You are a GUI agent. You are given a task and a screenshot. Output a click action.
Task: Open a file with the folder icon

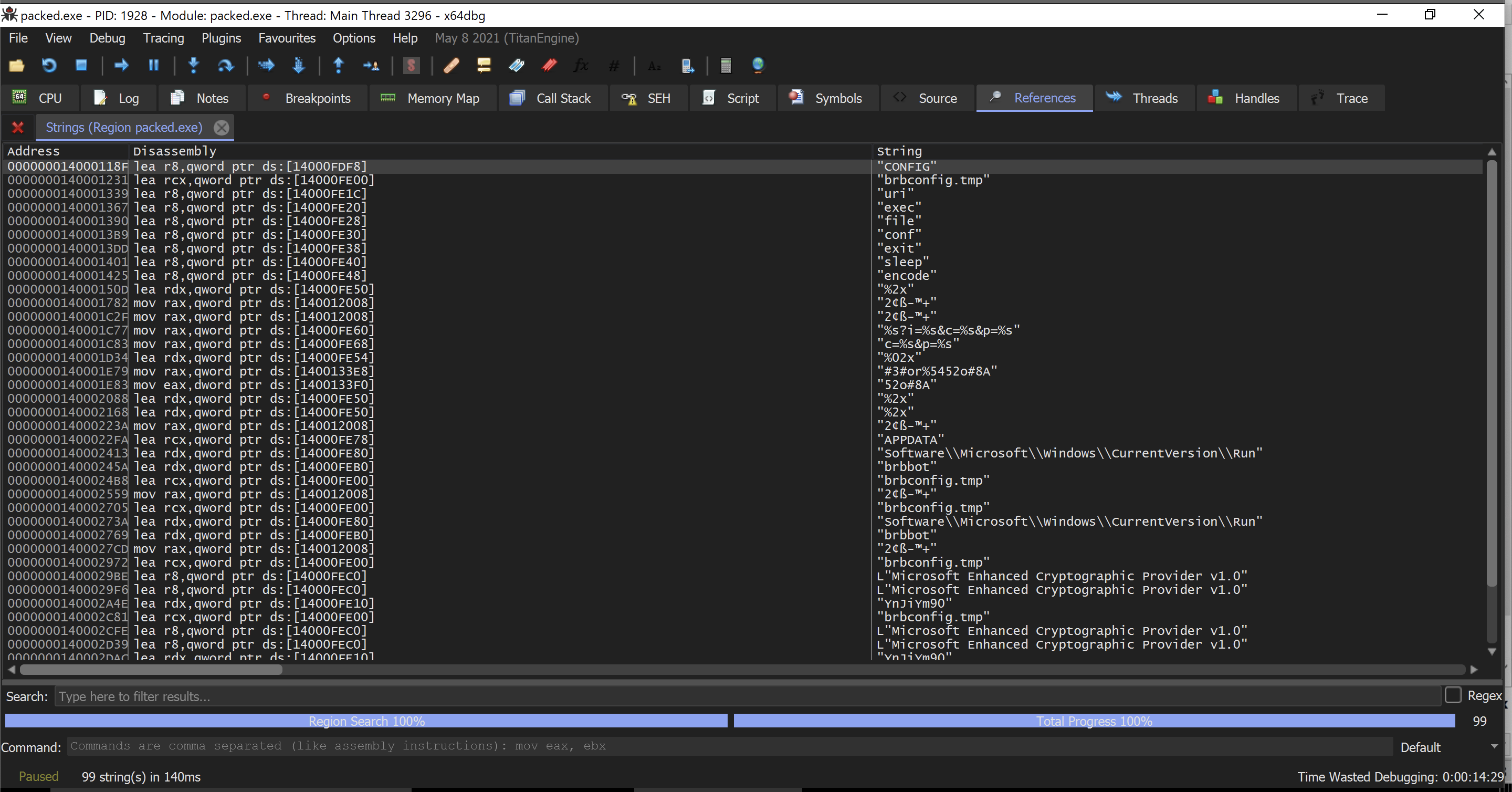coord(16,65)
